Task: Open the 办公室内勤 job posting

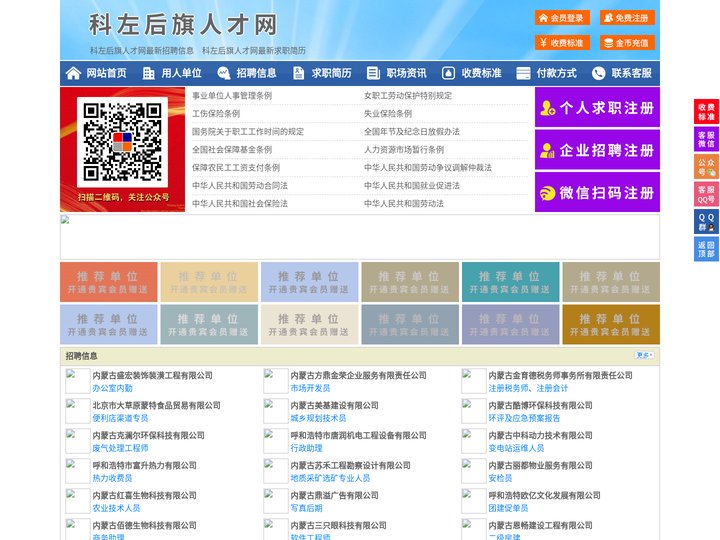Action: [112, 388]
